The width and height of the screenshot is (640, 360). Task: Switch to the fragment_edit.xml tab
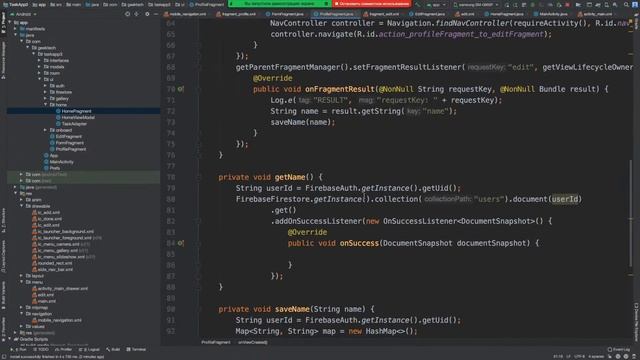(x=381, y=14)
